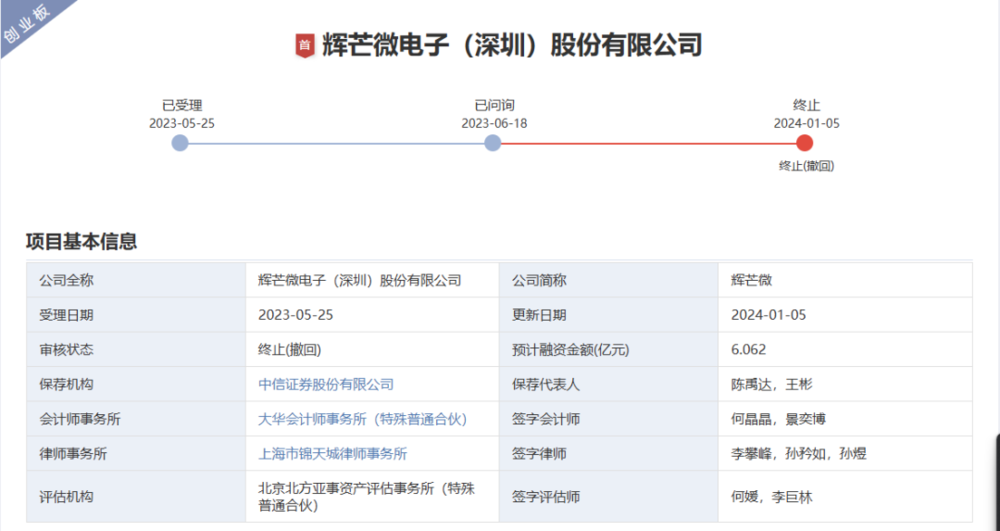Click the company title 辉芒微电子（深圳）股份有限公司
Viewport: 1000px width, 531px height.
pos(512,45)
